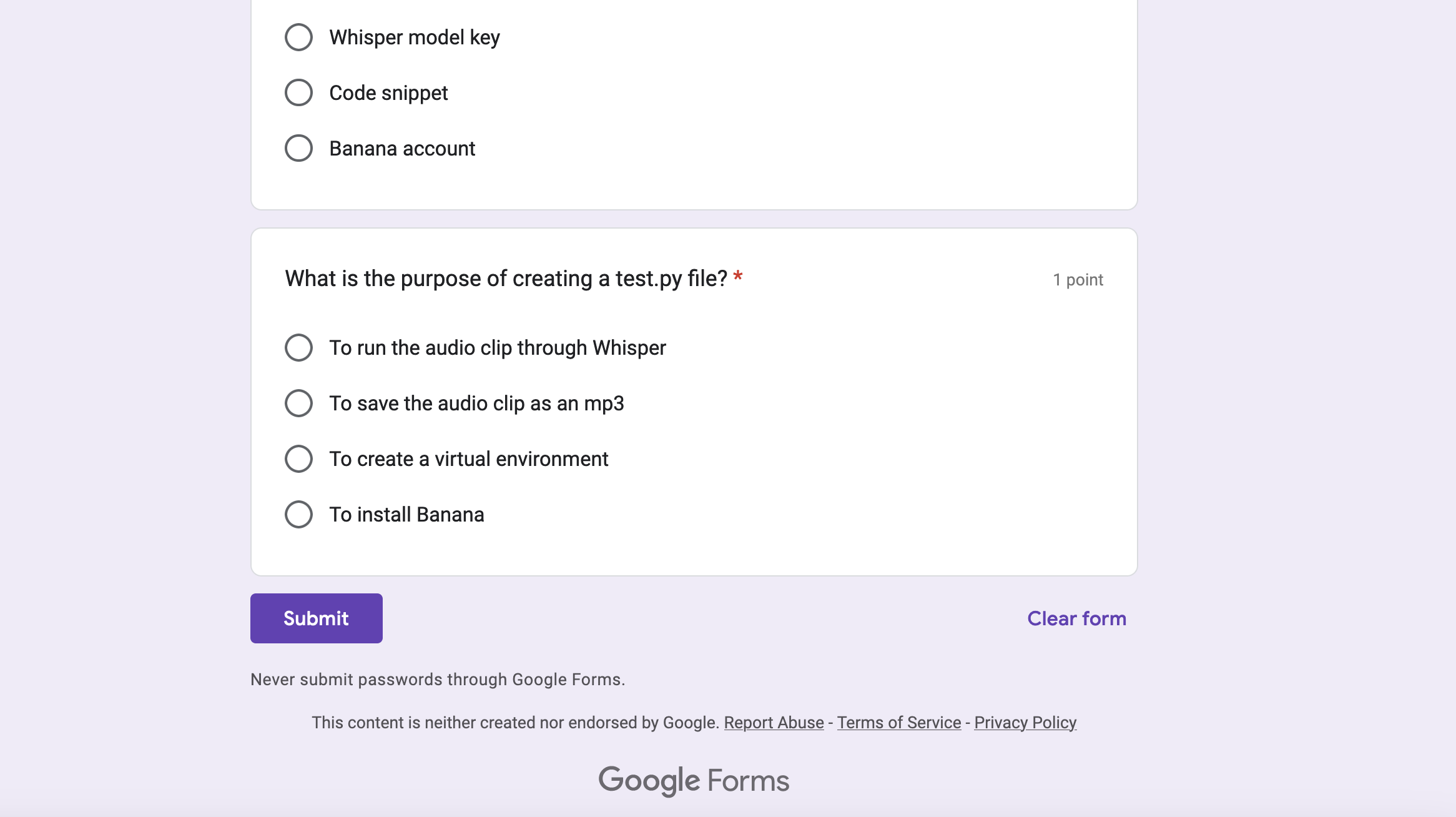
Task: Click 'To create a virtual environment' label text
Action: [x=468, y=459]
